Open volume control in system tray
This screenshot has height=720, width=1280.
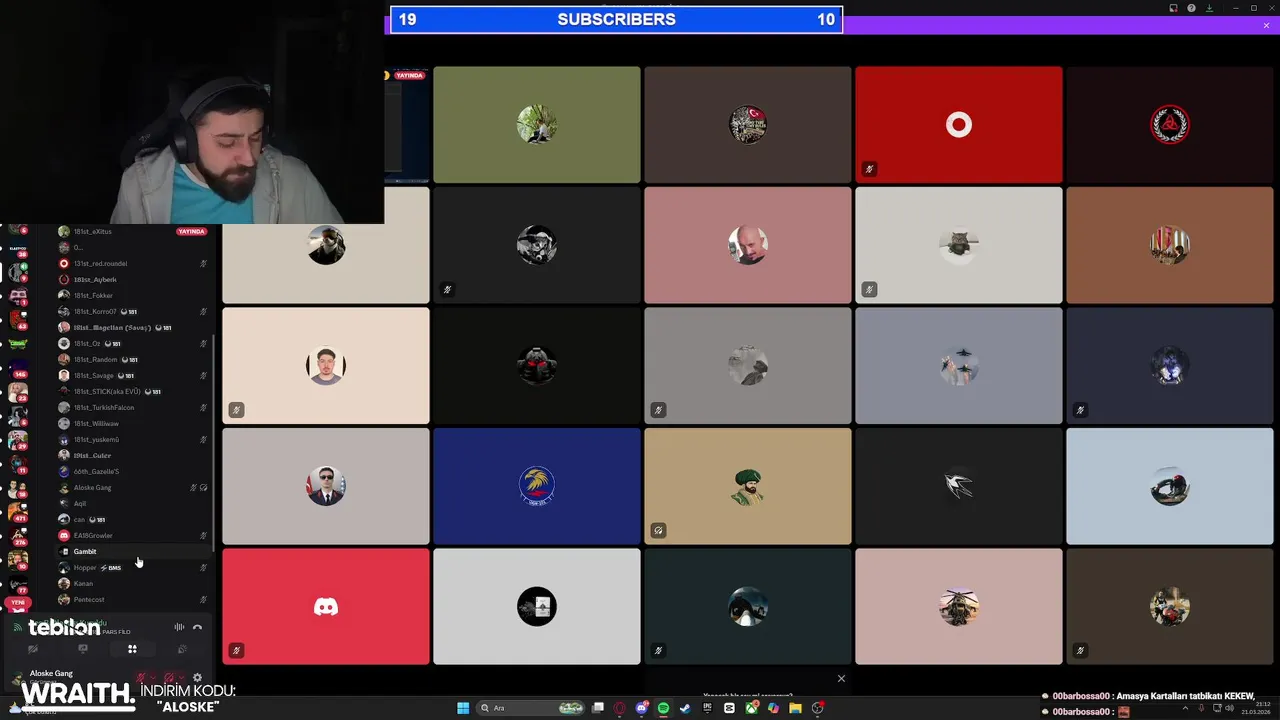click(1231, 708)
